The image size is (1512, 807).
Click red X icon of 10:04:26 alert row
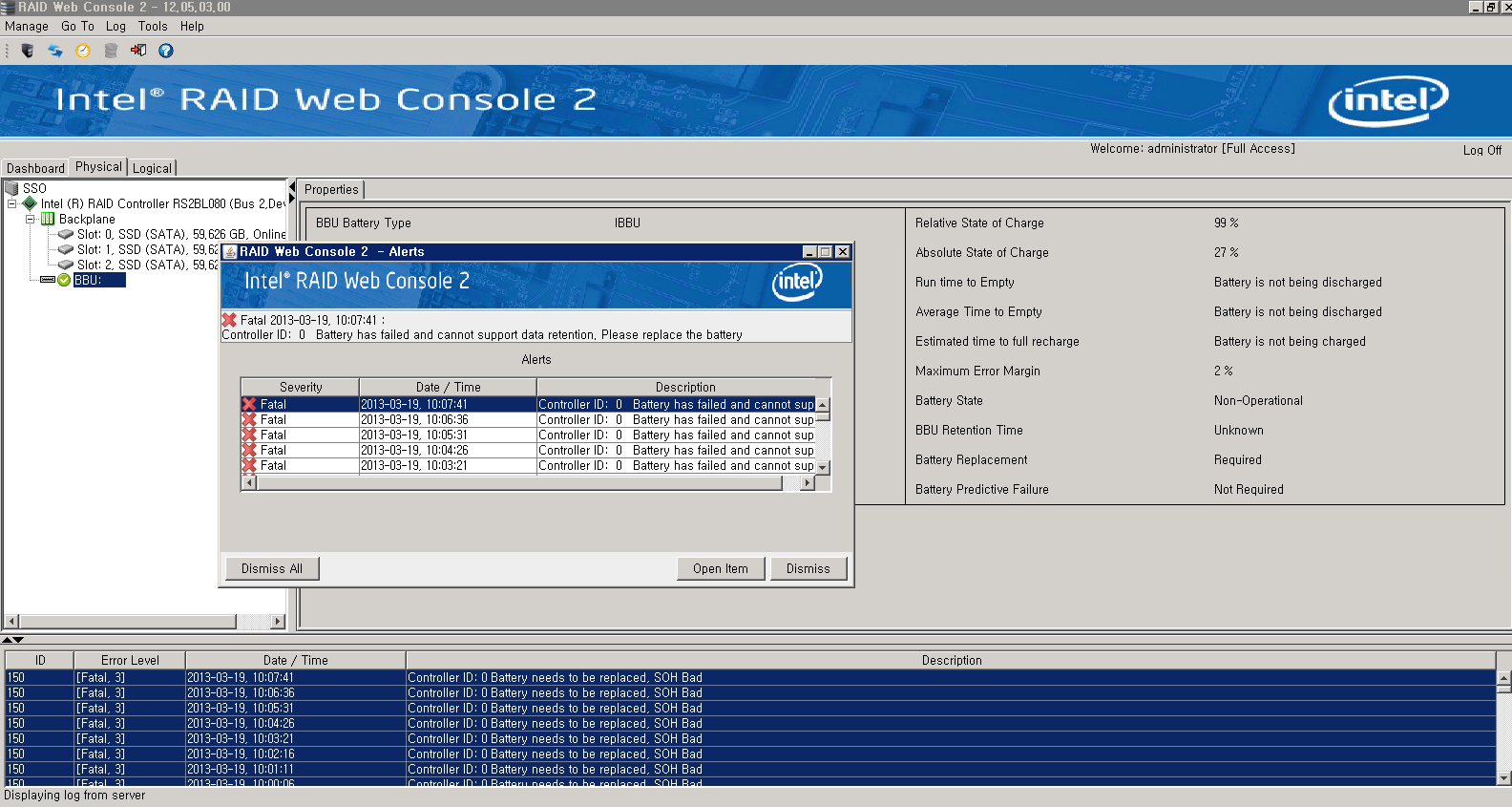coord(249,450)
